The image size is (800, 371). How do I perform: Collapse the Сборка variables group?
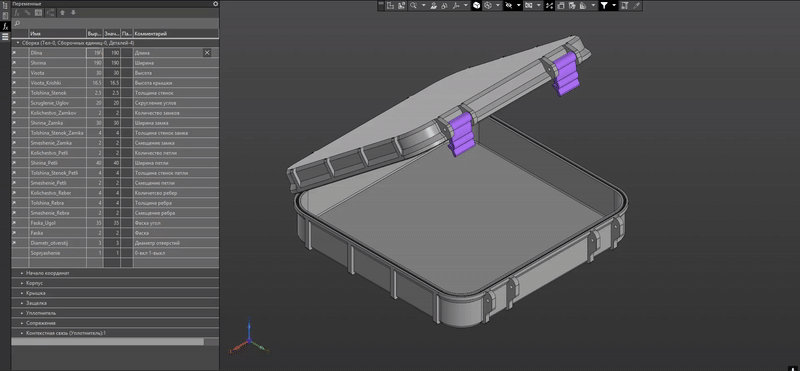point(18,43)
